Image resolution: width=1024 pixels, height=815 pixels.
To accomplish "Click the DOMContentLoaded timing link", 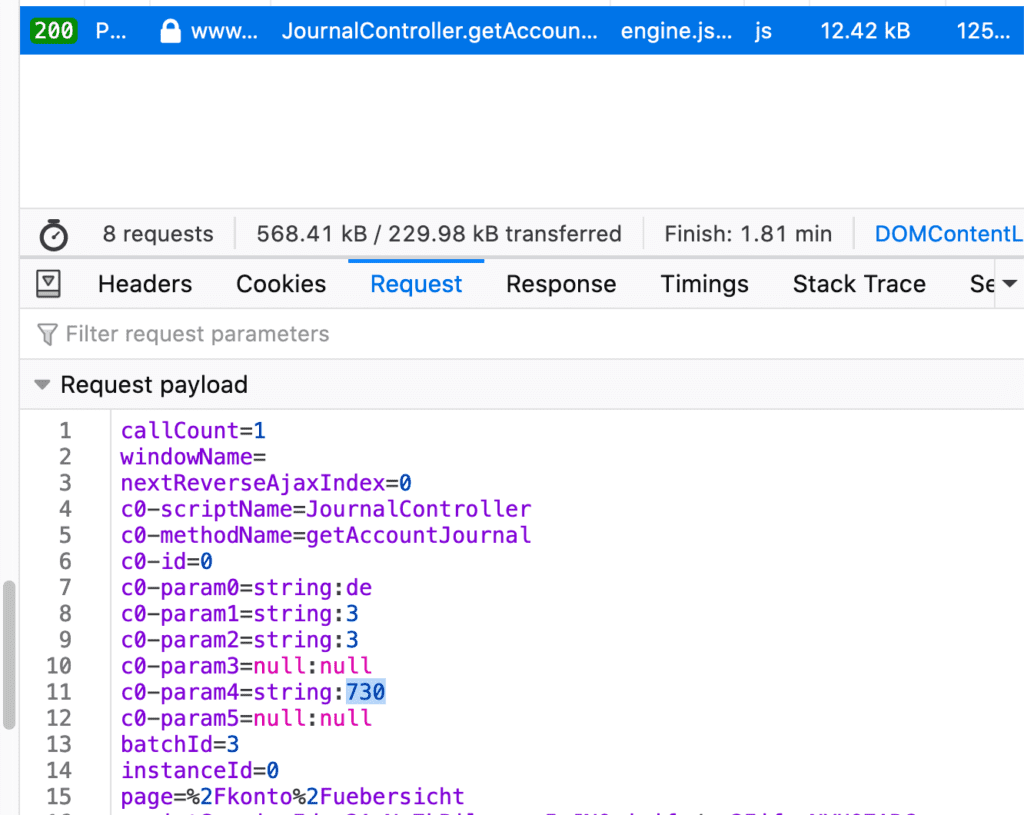I will coord(949,234).
